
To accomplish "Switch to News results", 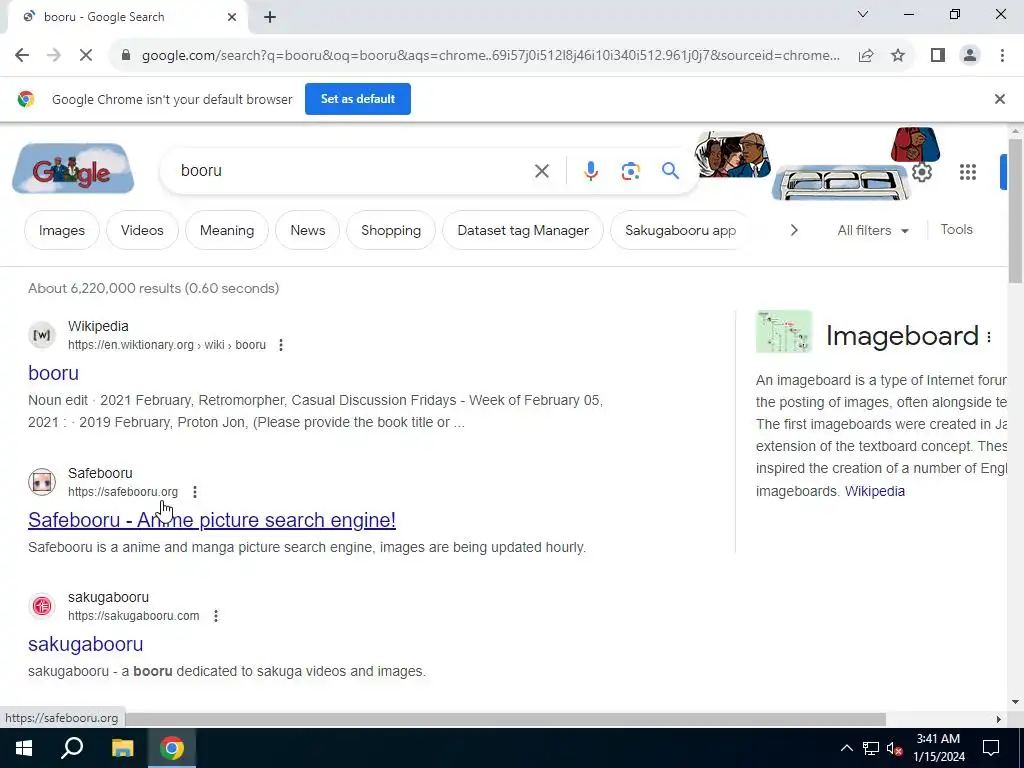I will [308, 230].
